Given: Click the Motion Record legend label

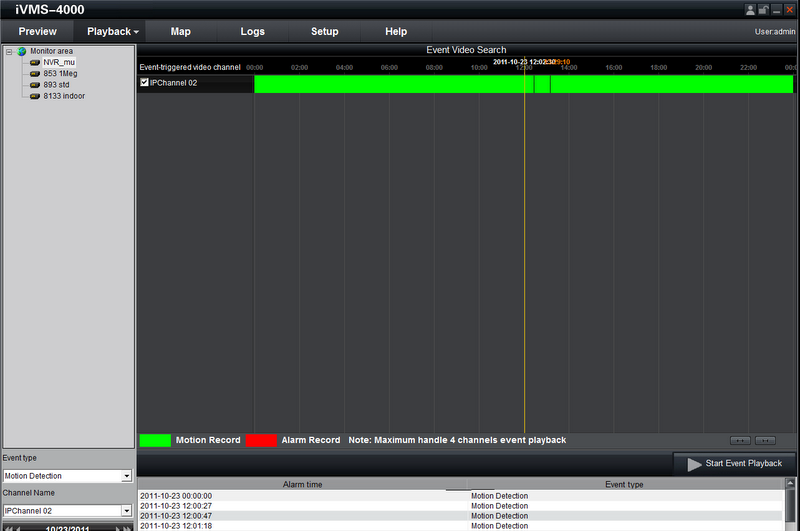Looking at the screenshot, I should pyautogui.click(x=208, y=440).
